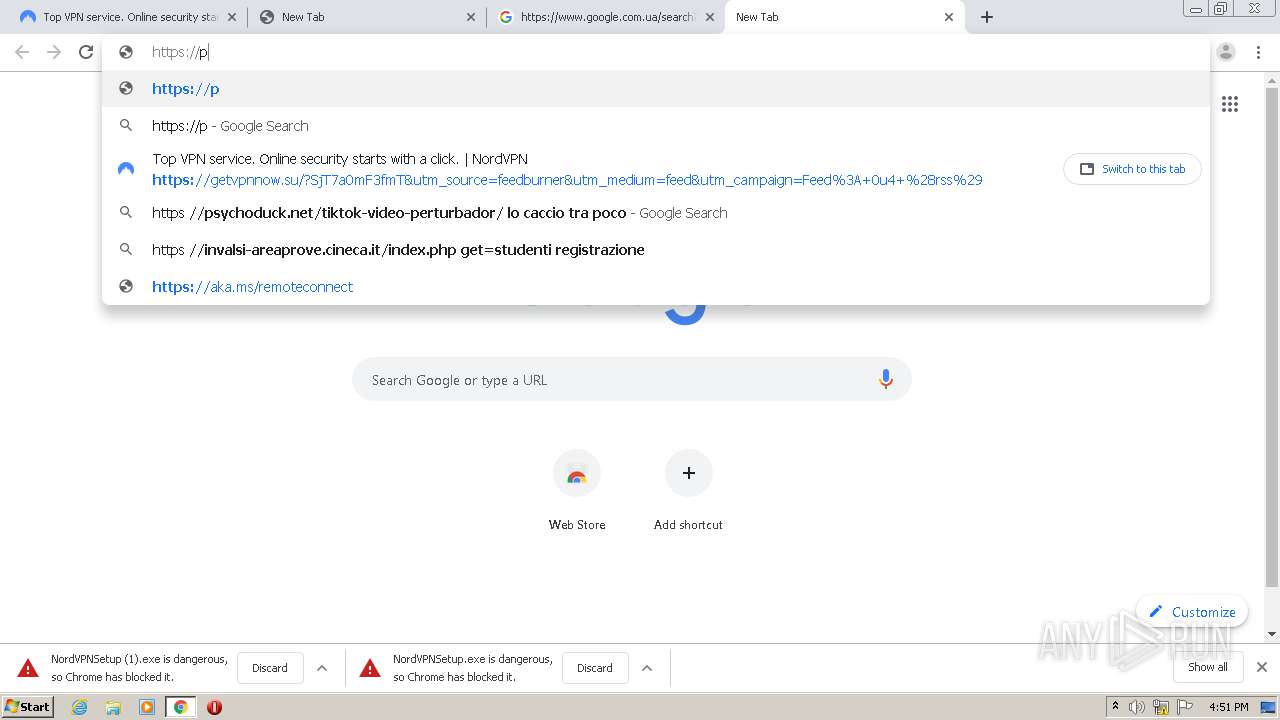Select the invalsi-areaprove.cineca.it suggestion

(656, 250)
